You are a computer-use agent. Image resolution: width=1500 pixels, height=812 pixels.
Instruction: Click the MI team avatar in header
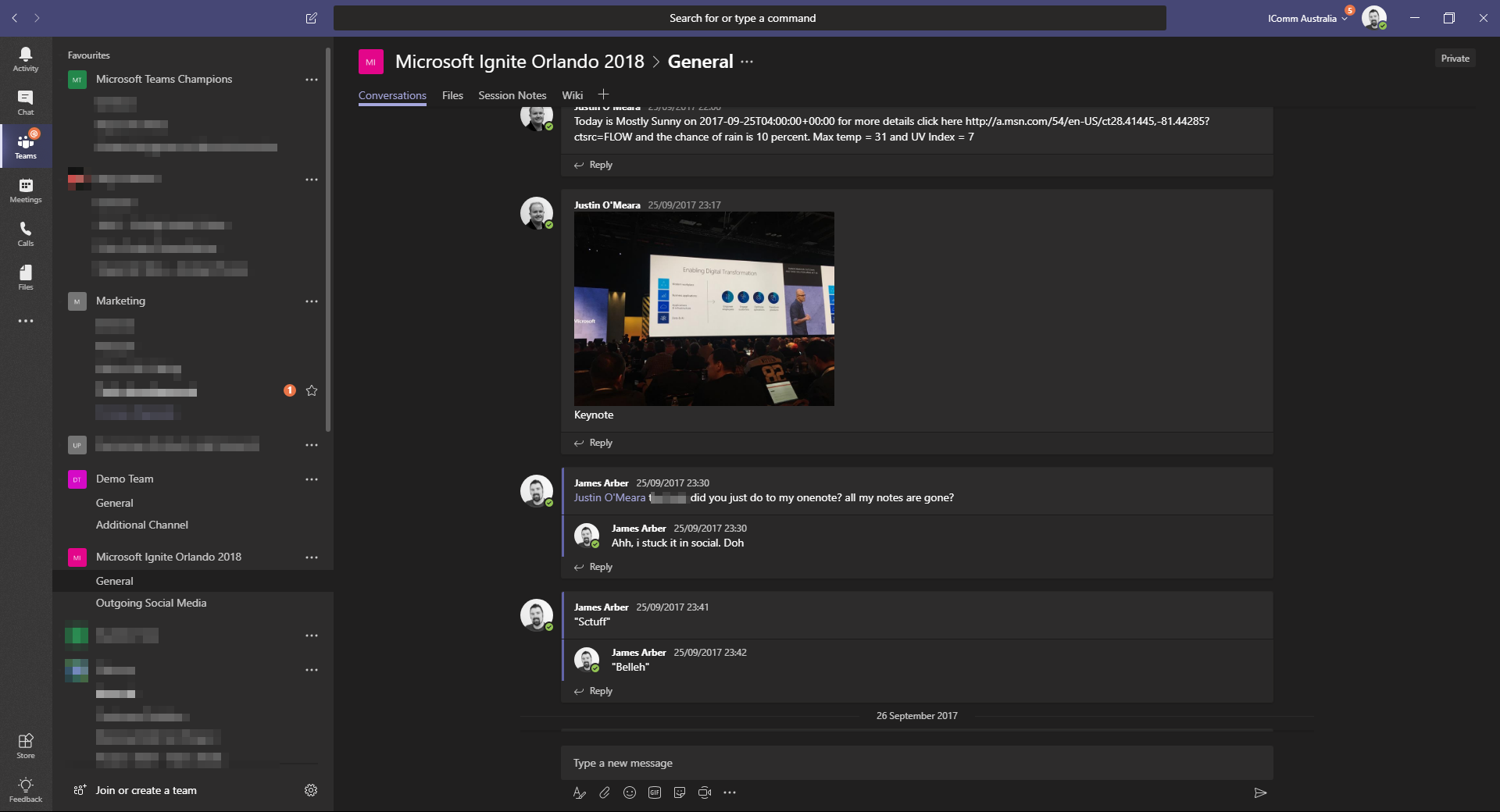pos(371,62)
